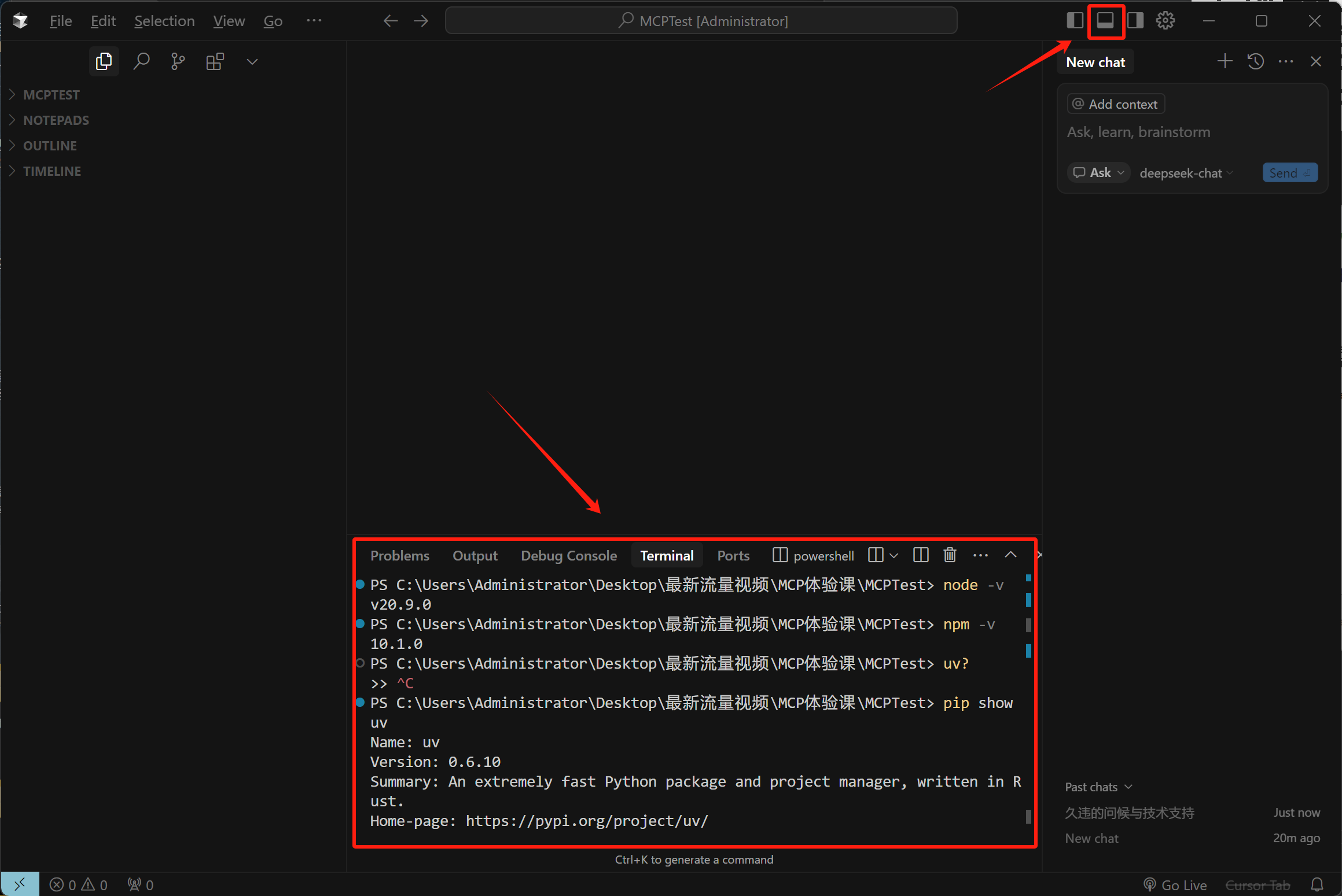The width and height of the screenshot is (1342, 896).
Task: Click the MCPTest command center search box
Action: [701, 21]
